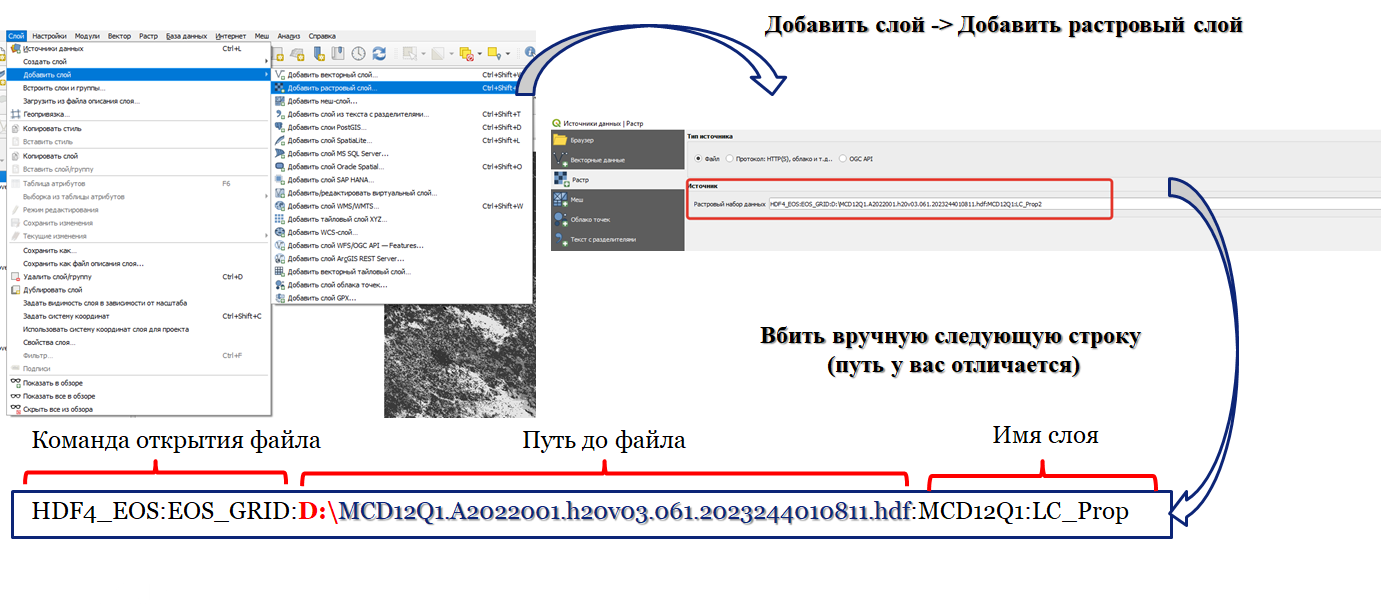This screenshot has width=1381, height=604.
Task: Open the Настройки menu
Action: pyautogui.click(x=49, y=36)
